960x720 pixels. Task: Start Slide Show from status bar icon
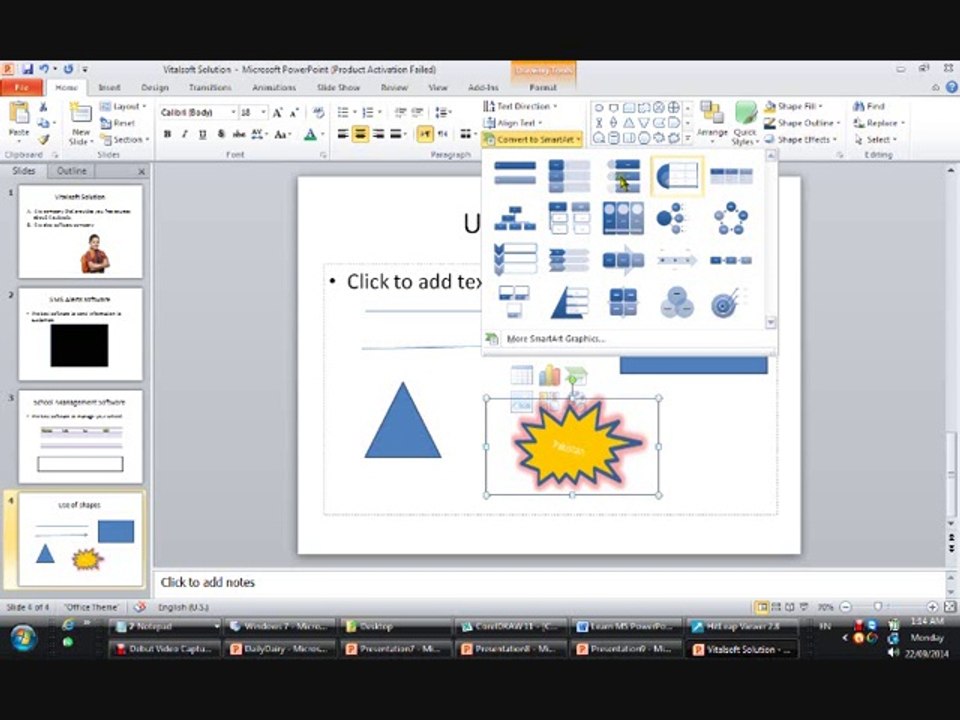[803, 607]
